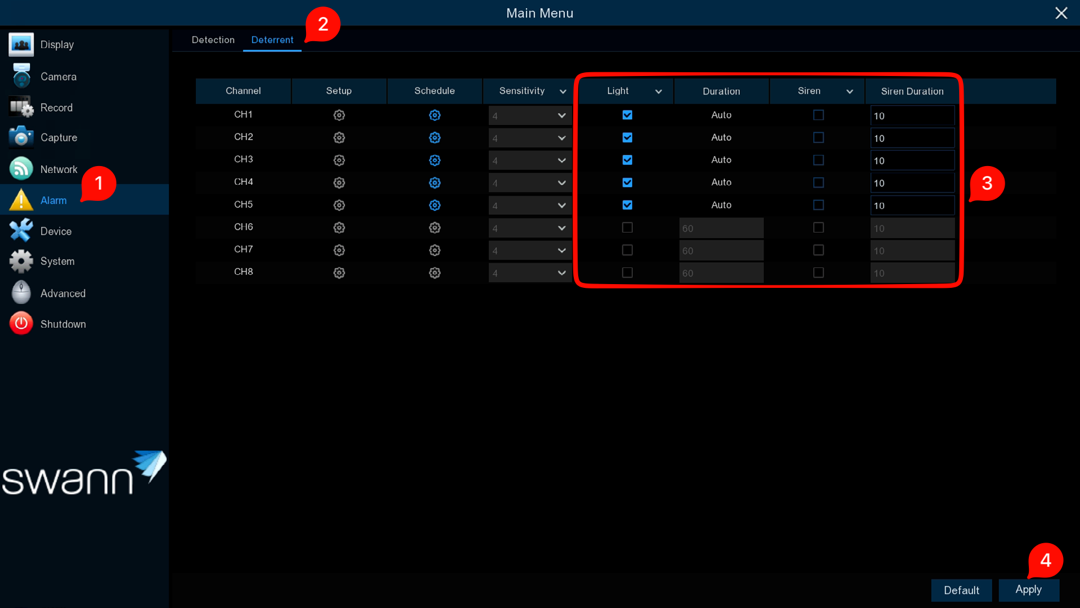Open CH6 schedule settings
This screenshot has height=608, width=1080.
(435, 227)
